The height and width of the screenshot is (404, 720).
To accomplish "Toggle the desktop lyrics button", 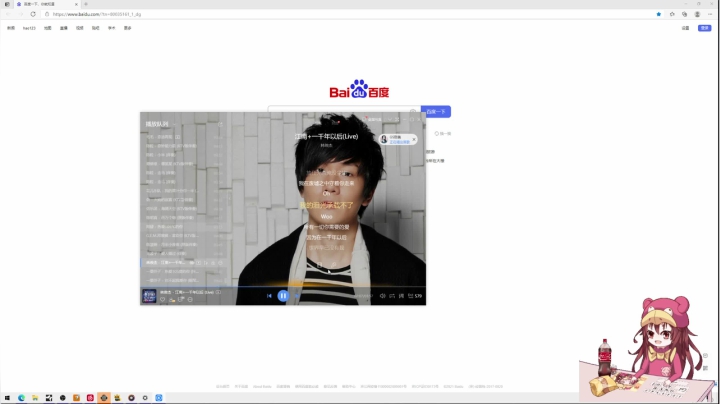I will pyautogui.click(x=401, y=296).
